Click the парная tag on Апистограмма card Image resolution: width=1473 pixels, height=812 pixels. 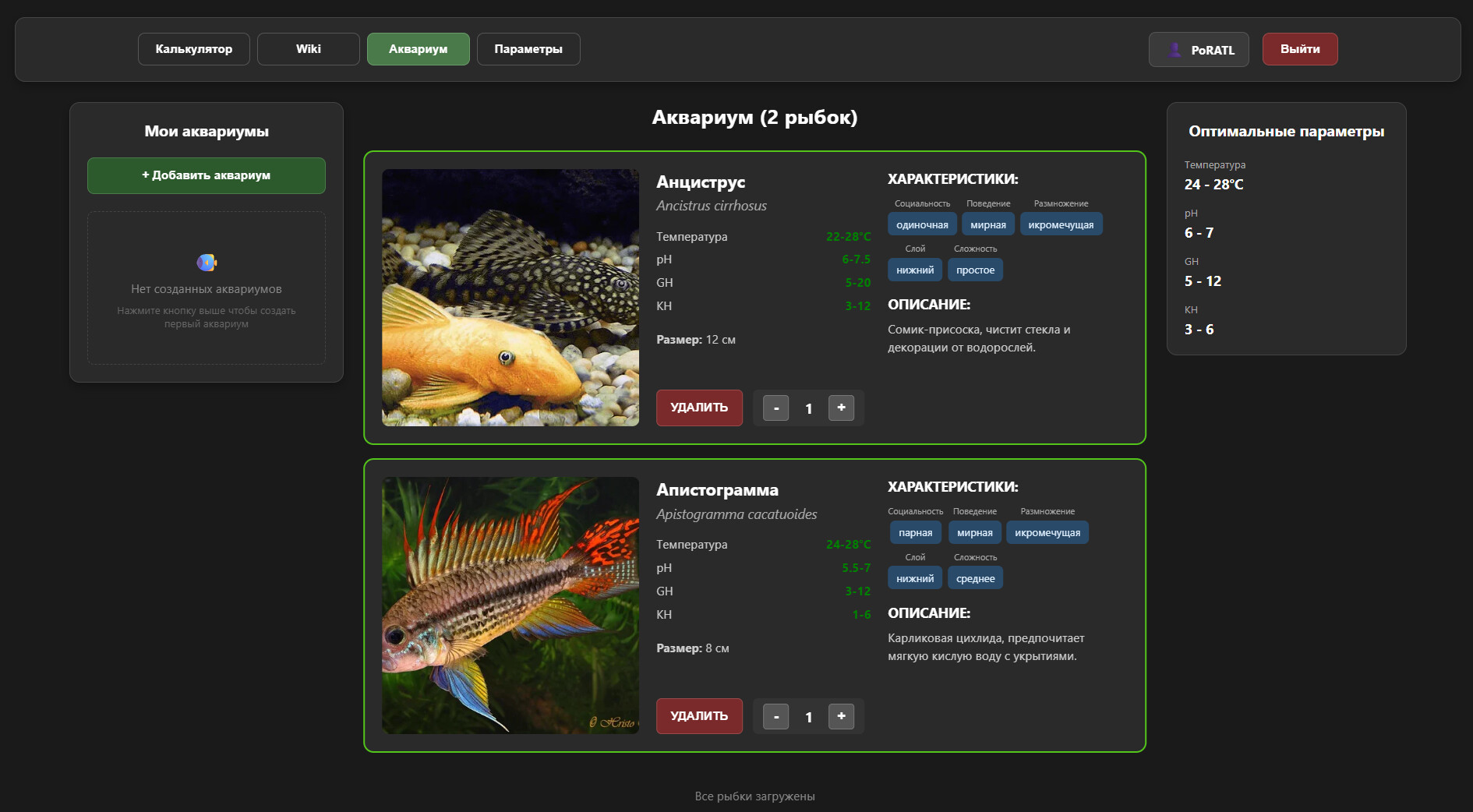pos(915,533)
